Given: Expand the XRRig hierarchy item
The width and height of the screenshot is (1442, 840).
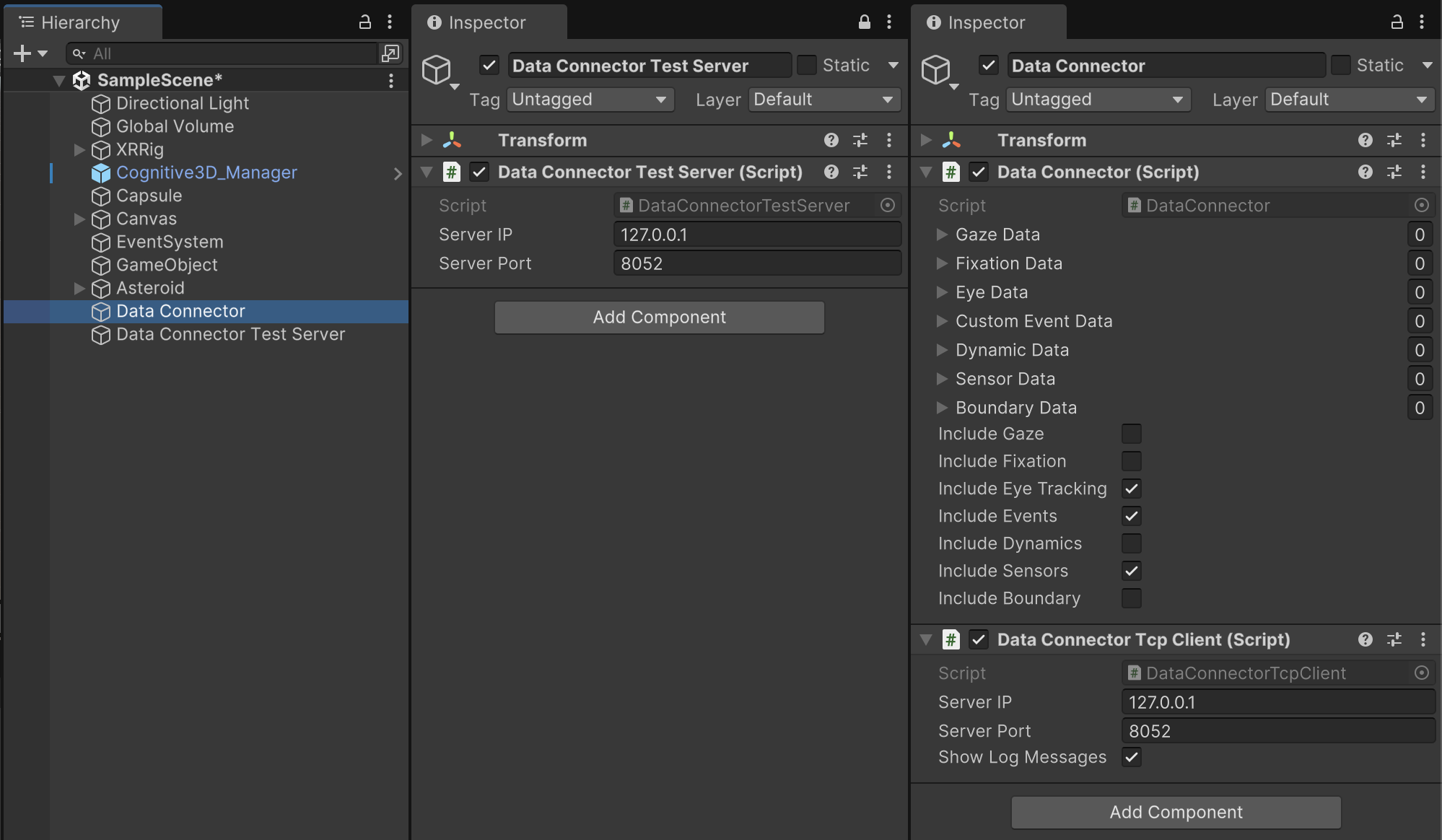Looking at the screenshot, I should [78, 150].
